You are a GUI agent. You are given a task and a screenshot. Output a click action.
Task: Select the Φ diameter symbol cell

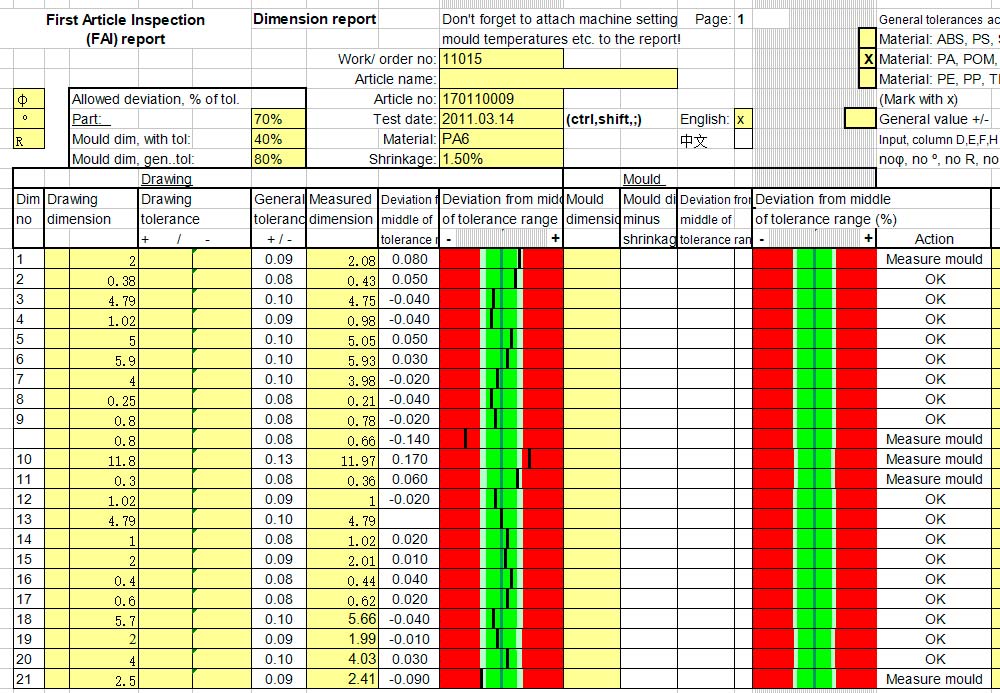[29, 99]
